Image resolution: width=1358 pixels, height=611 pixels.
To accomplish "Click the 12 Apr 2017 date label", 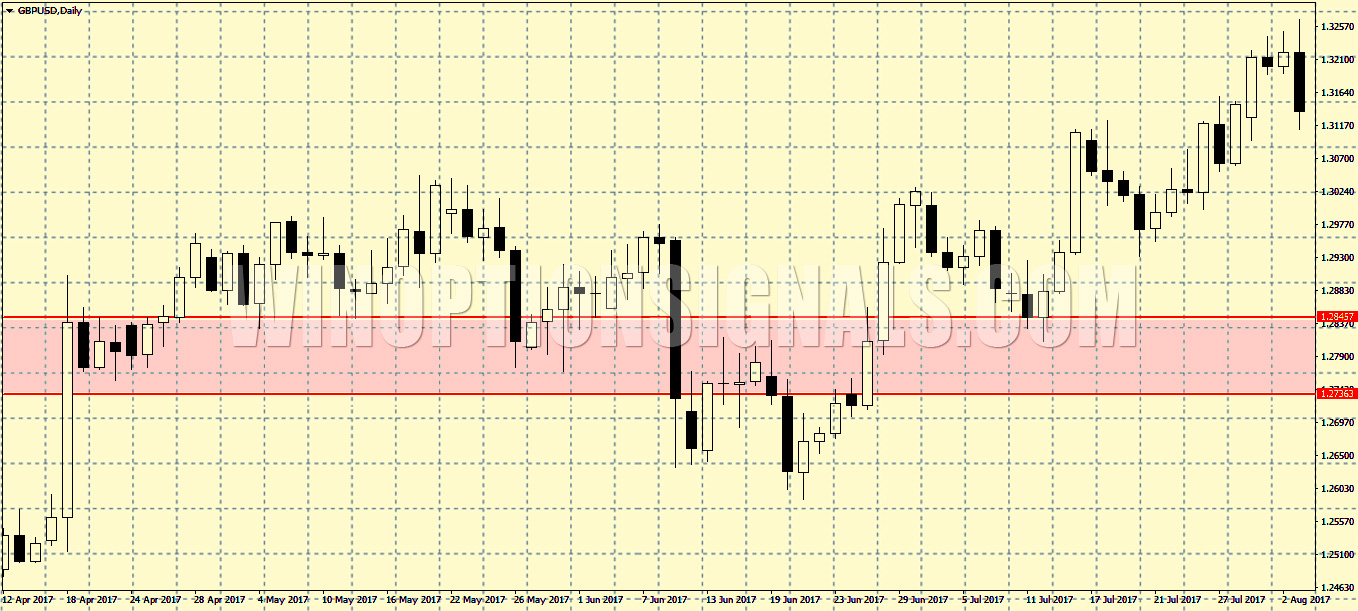I will click(27, 600).
